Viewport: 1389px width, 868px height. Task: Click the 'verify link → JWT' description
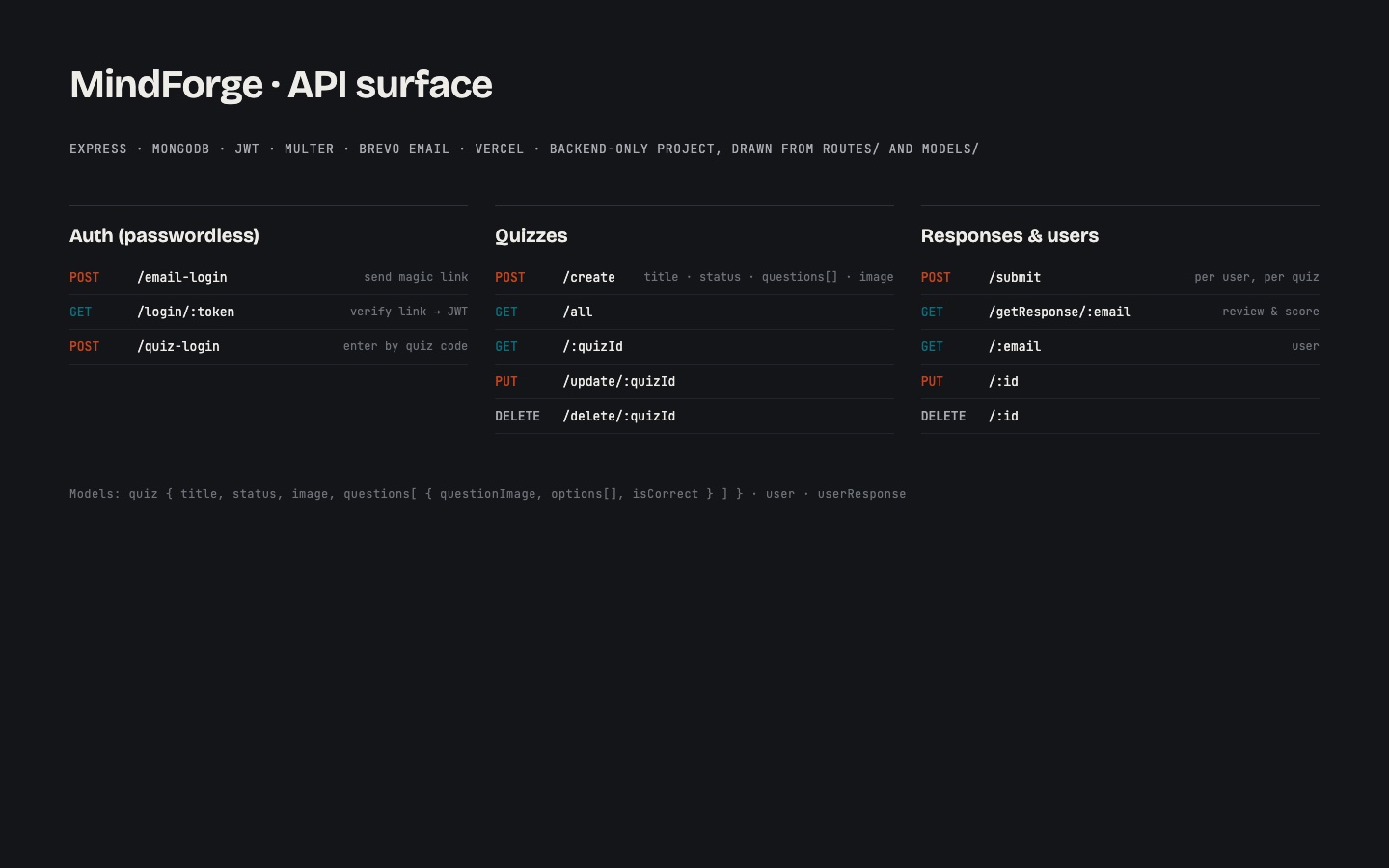(409, 312)
